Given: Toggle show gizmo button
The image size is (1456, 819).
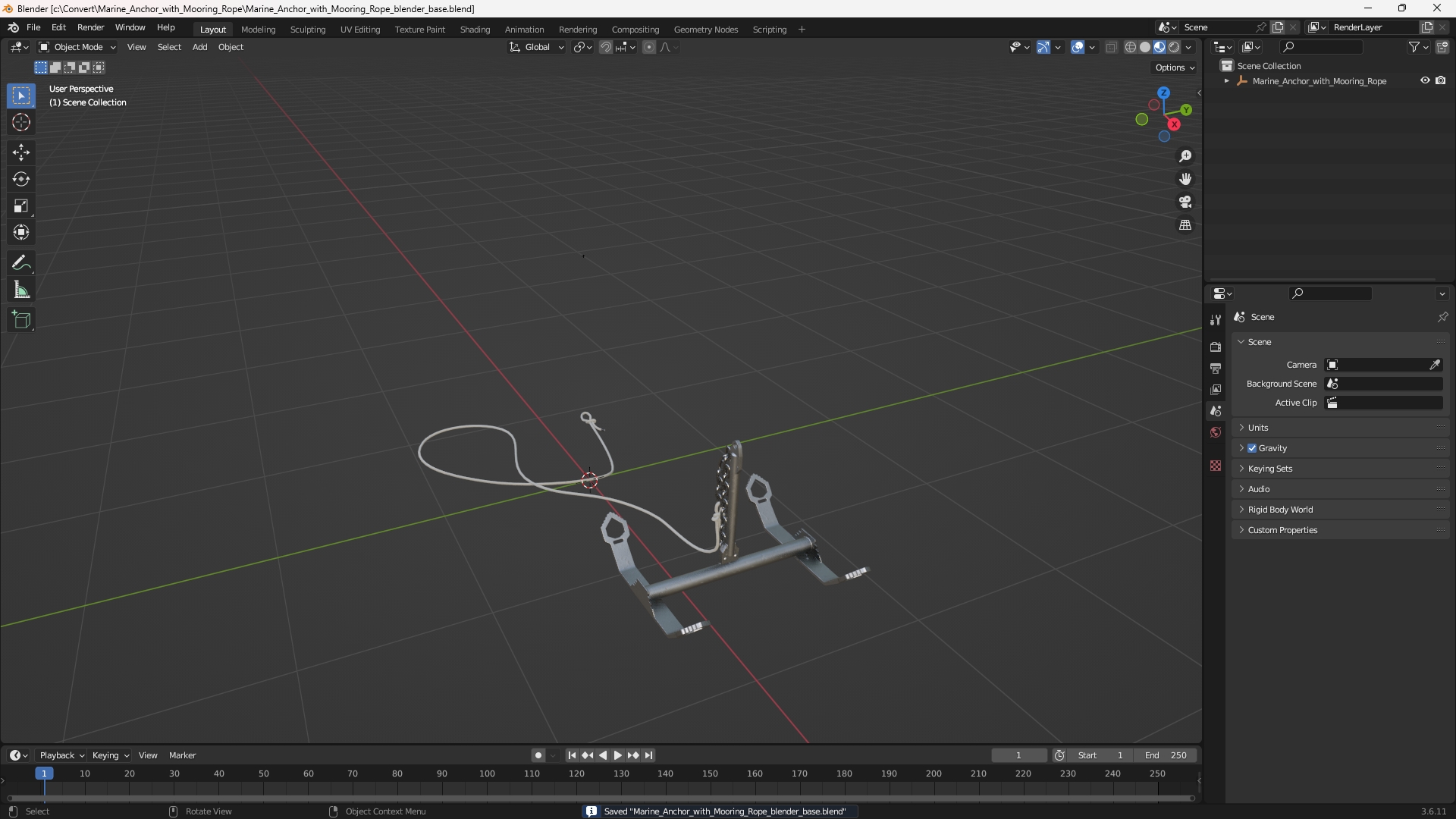Looking at the screenshot, I should tap(1043, 47).
